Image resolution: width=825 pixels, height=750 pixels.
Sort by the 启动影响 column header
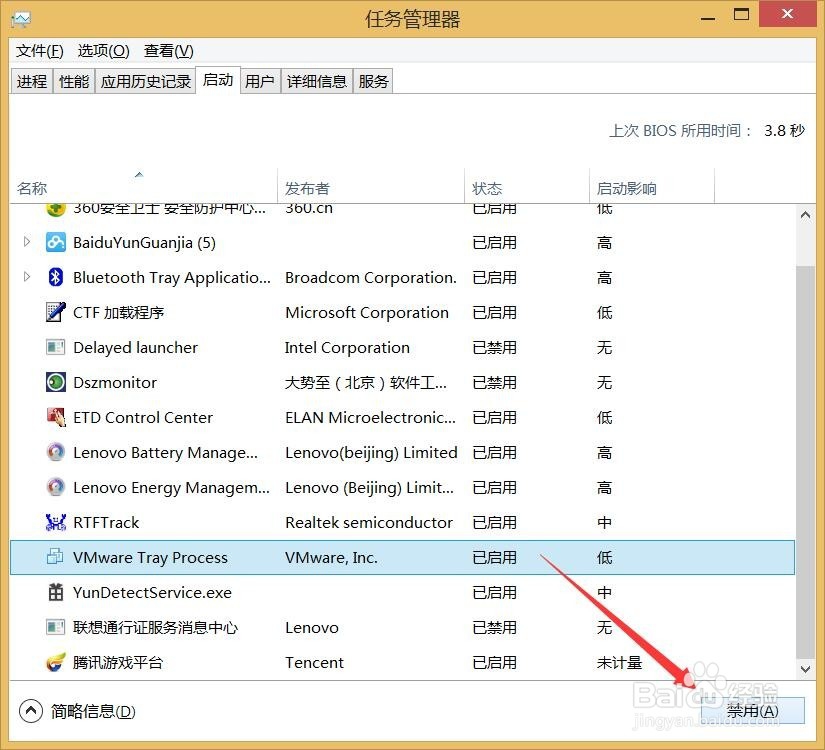tap(652, 188)
